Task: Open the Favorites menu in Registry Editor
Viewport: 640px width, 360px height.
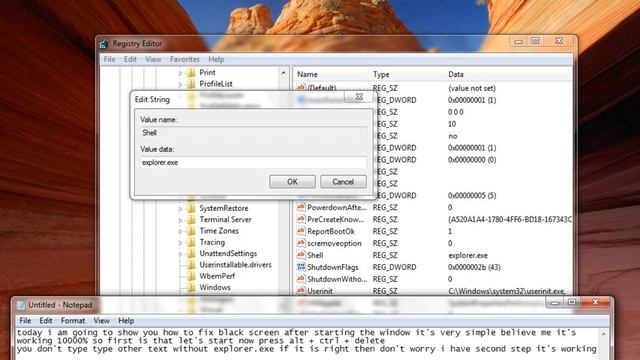Action: click(x=184, y=60)
